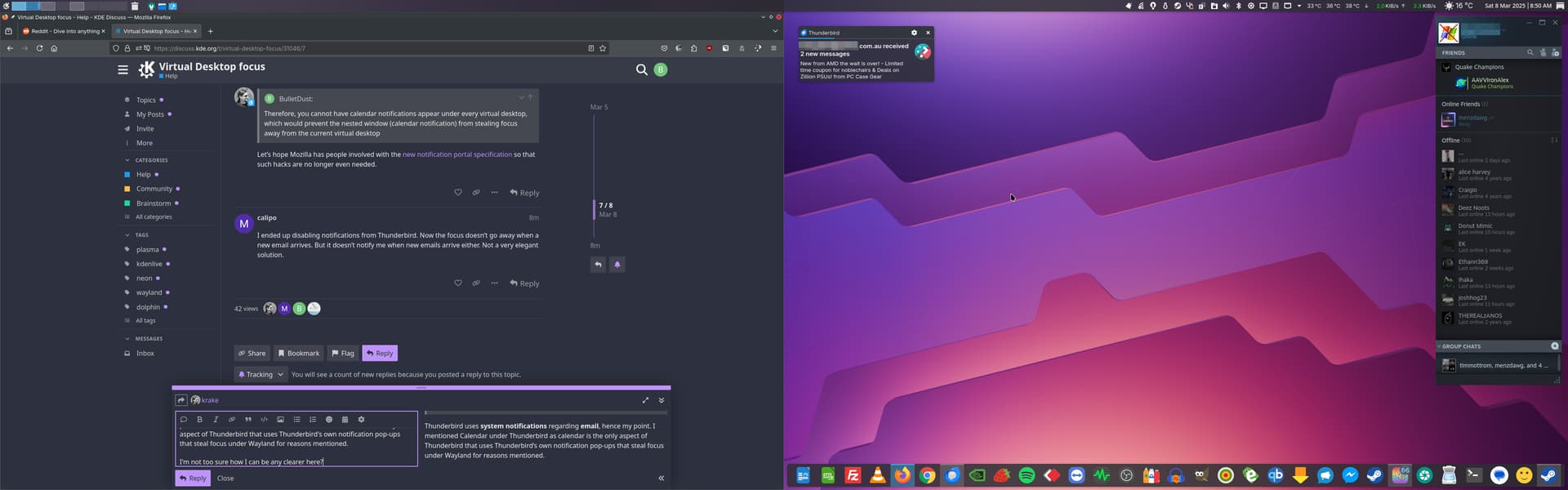Open Thunderbird notification settings gear
Image resolution: width=1568 pixels, height=490 pixels.
(914, 33)
